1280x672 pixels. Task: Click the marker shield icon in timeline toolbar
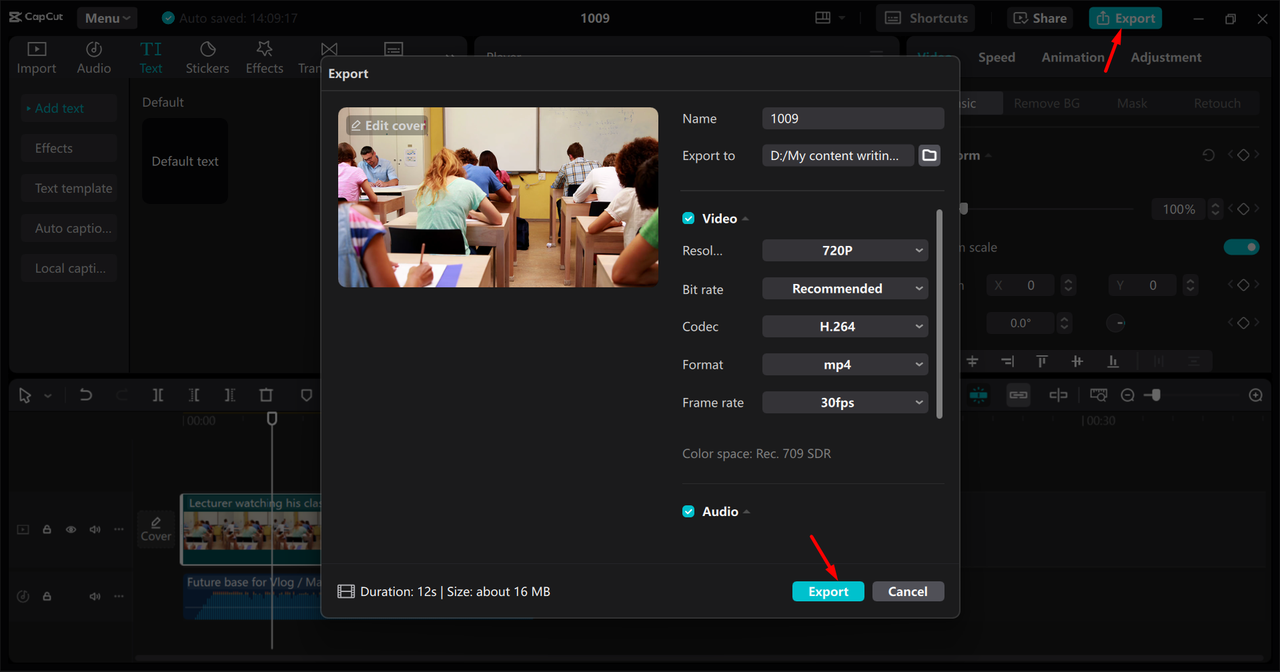pos(307,395)
